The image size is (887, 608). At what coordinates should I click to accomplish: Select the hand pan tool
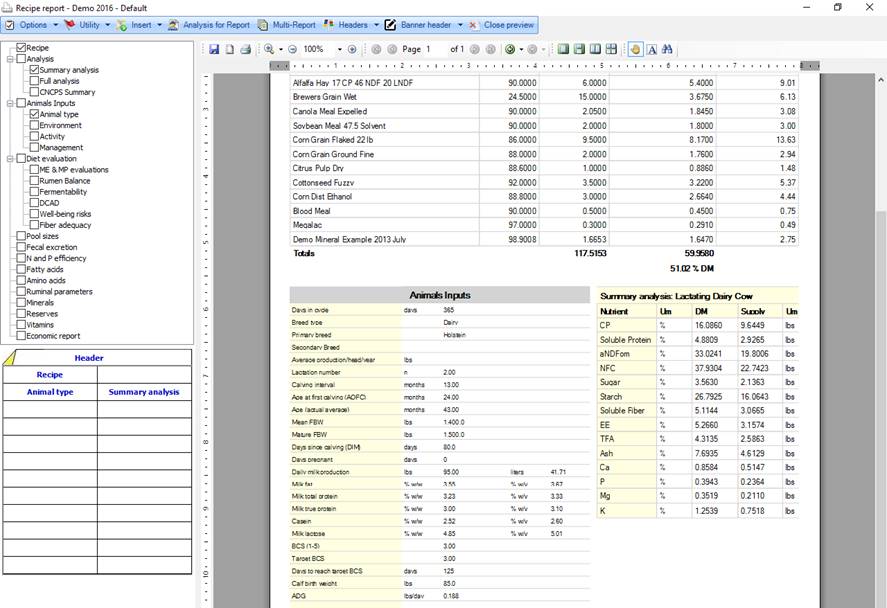tap(635, 49)
